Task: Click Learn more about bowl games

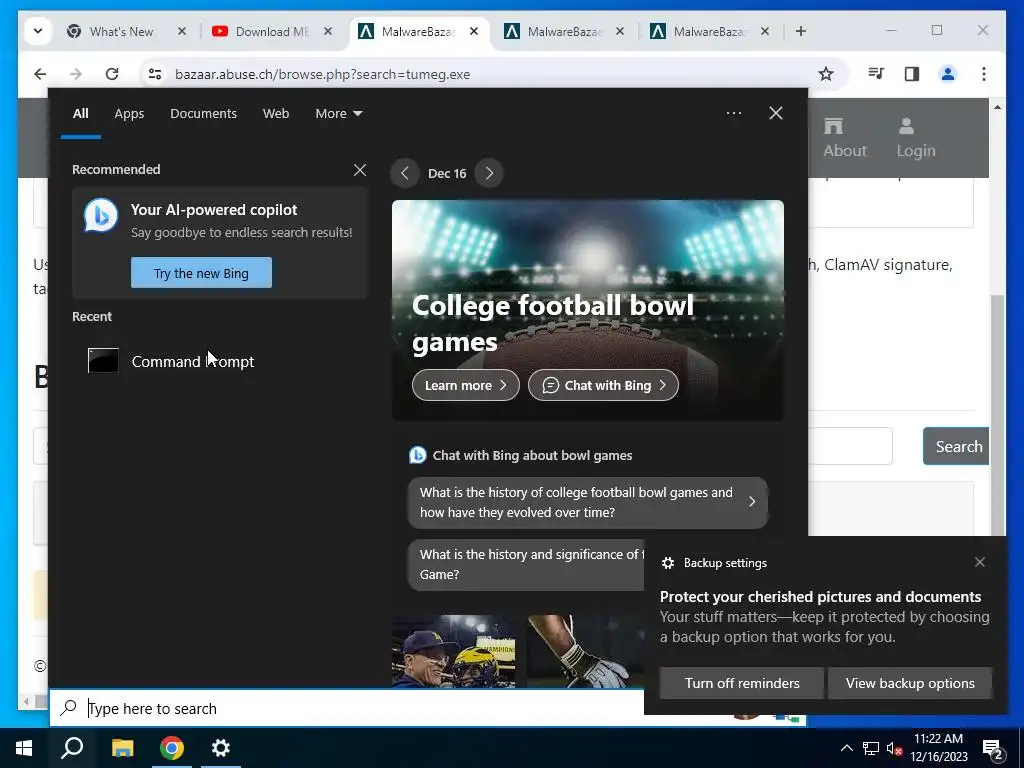Action: [466, 385]
